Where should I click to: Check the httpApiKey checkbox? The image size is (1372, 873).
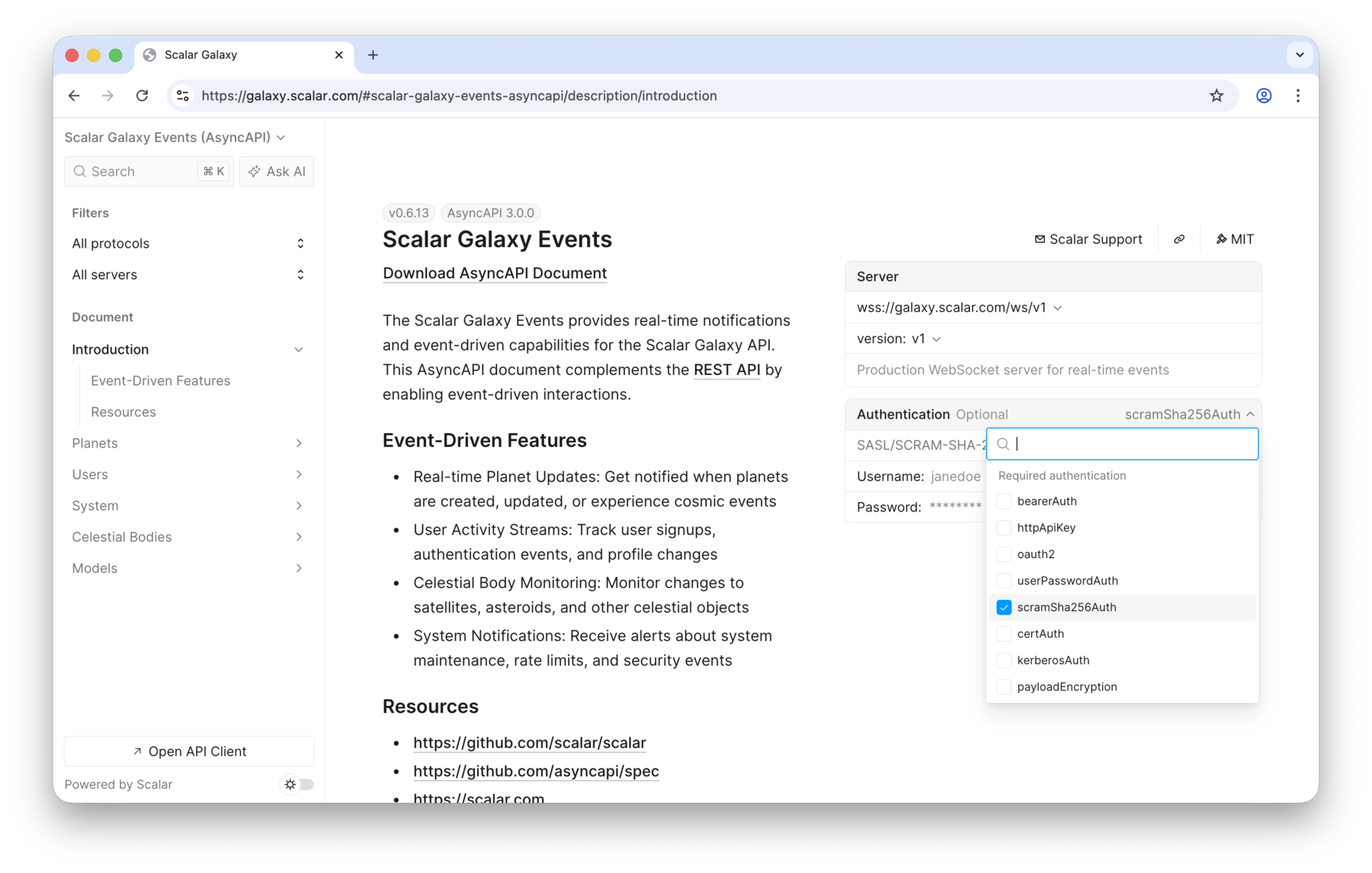(1004, 528)
